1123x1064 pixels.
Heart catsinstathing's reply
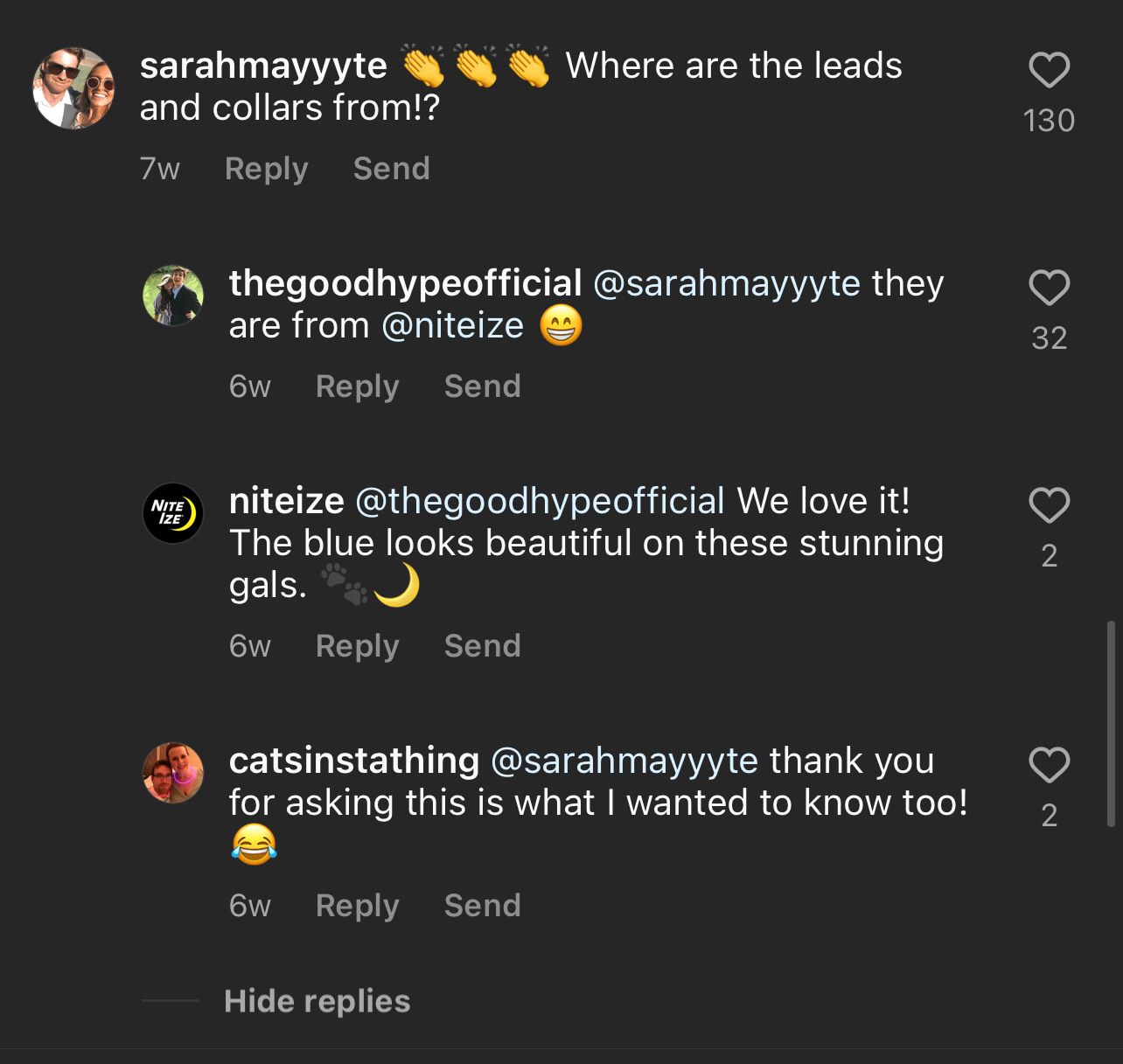[x=1049, y=766]
